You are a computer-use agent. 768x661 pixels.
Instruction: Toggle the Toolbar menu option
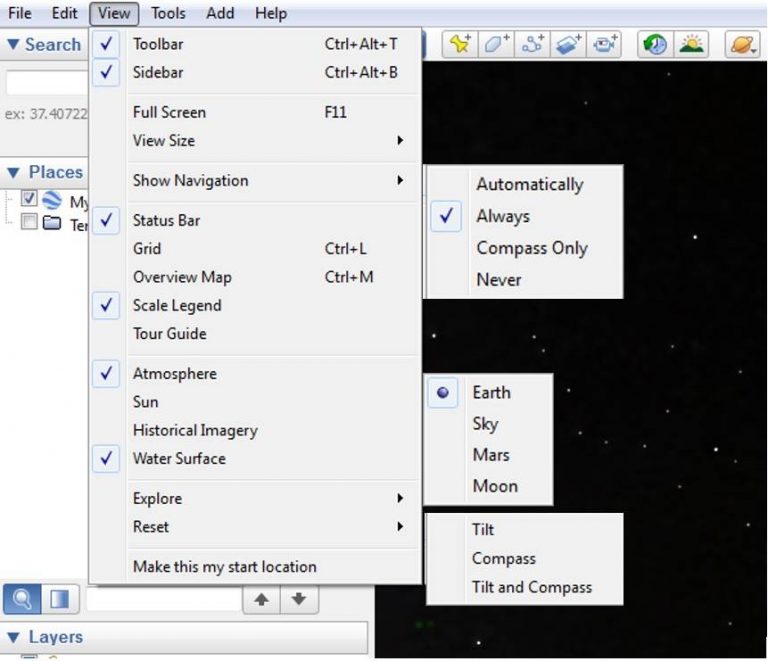coord(255,44)
